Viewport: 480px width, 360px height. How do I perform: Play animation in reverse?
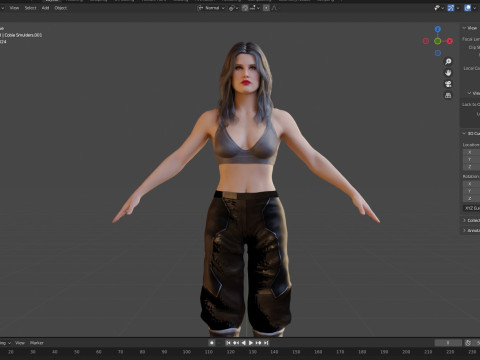[x=243, y=343]
